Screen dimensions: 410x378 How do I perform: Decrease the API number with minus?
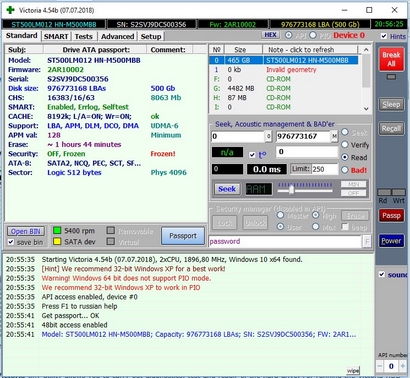pyautogui.click(x=380, y=366)
